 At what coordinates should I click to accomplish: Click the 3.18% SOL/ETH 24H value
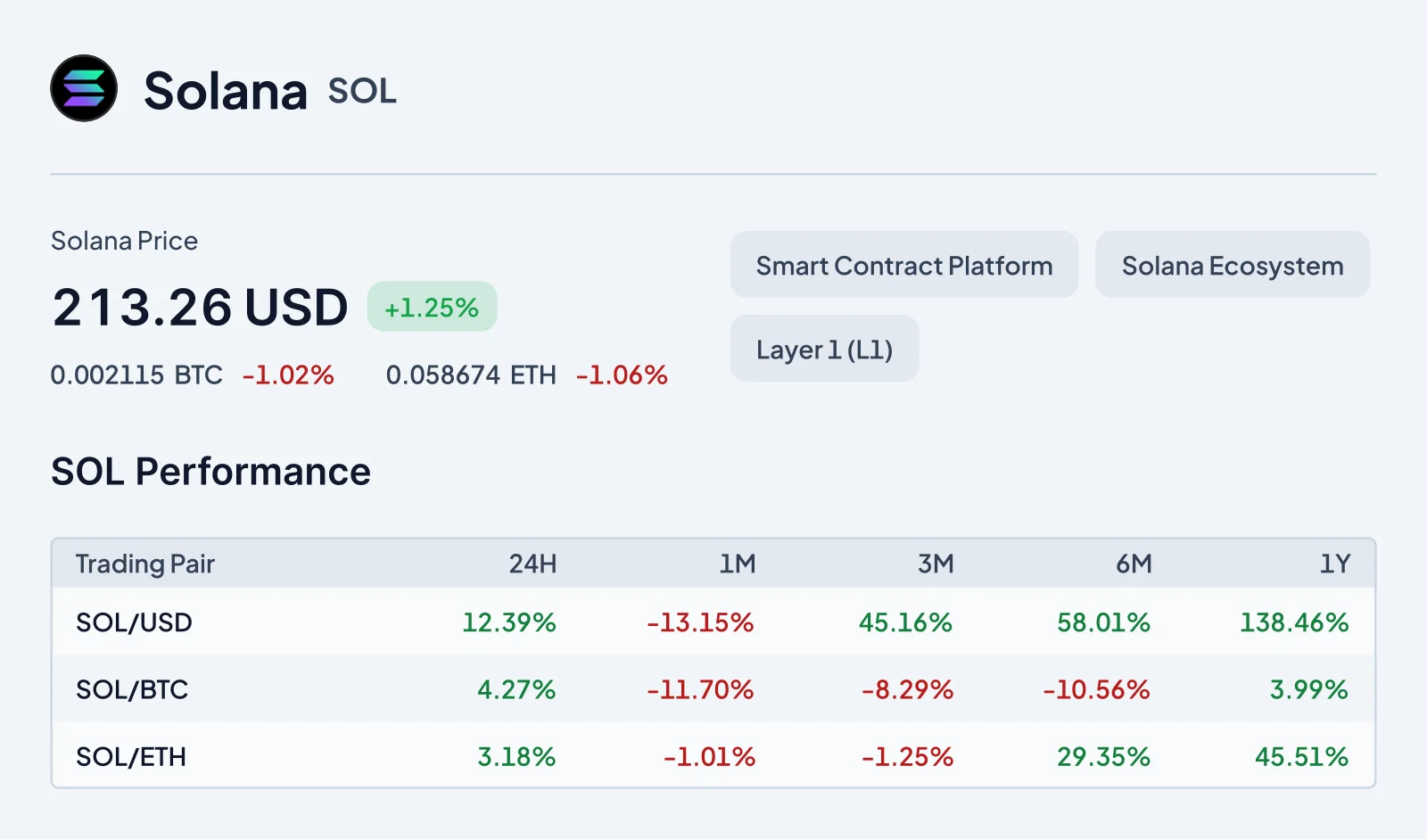coord(516,757)
